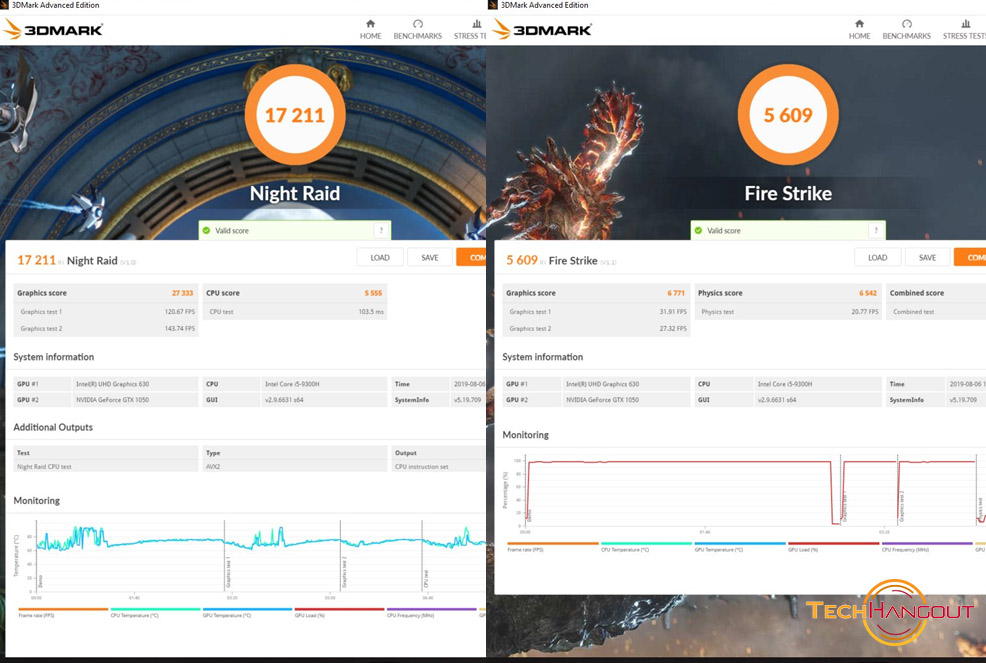The height and width of the screenshot is (663, 986).
Task: Go to Stress Tests in the Fire Strike window
Action: [964, 30]
